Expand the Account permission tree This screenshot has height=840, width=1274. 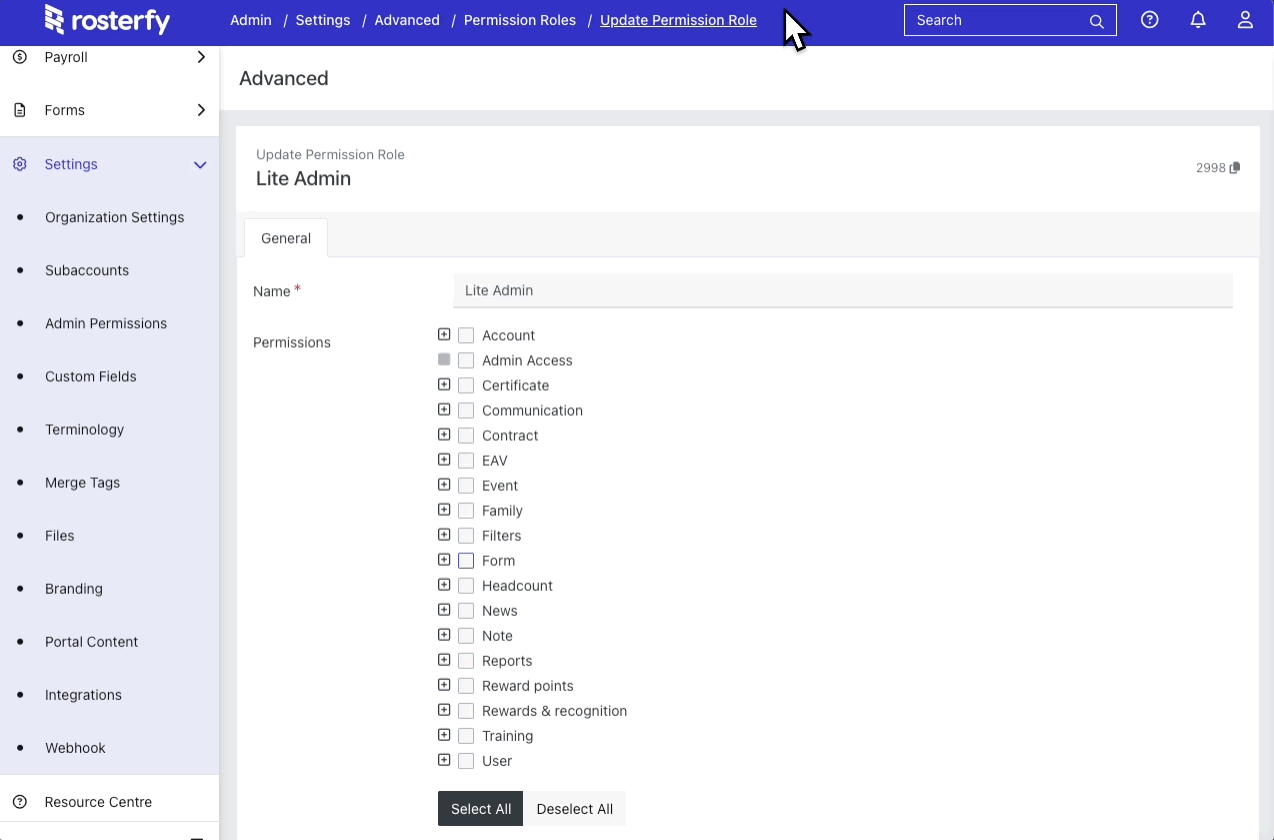pos(444,335)
